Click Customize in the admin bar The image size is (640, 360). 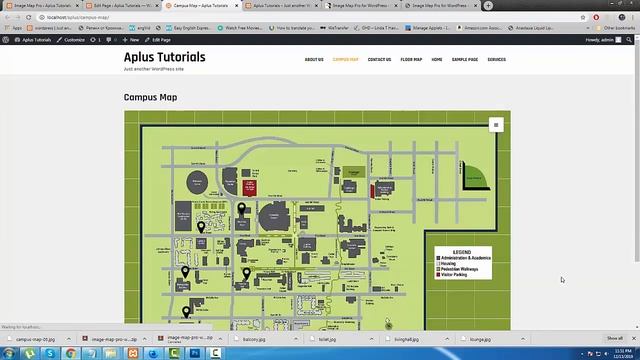click(x=71, y=40)
